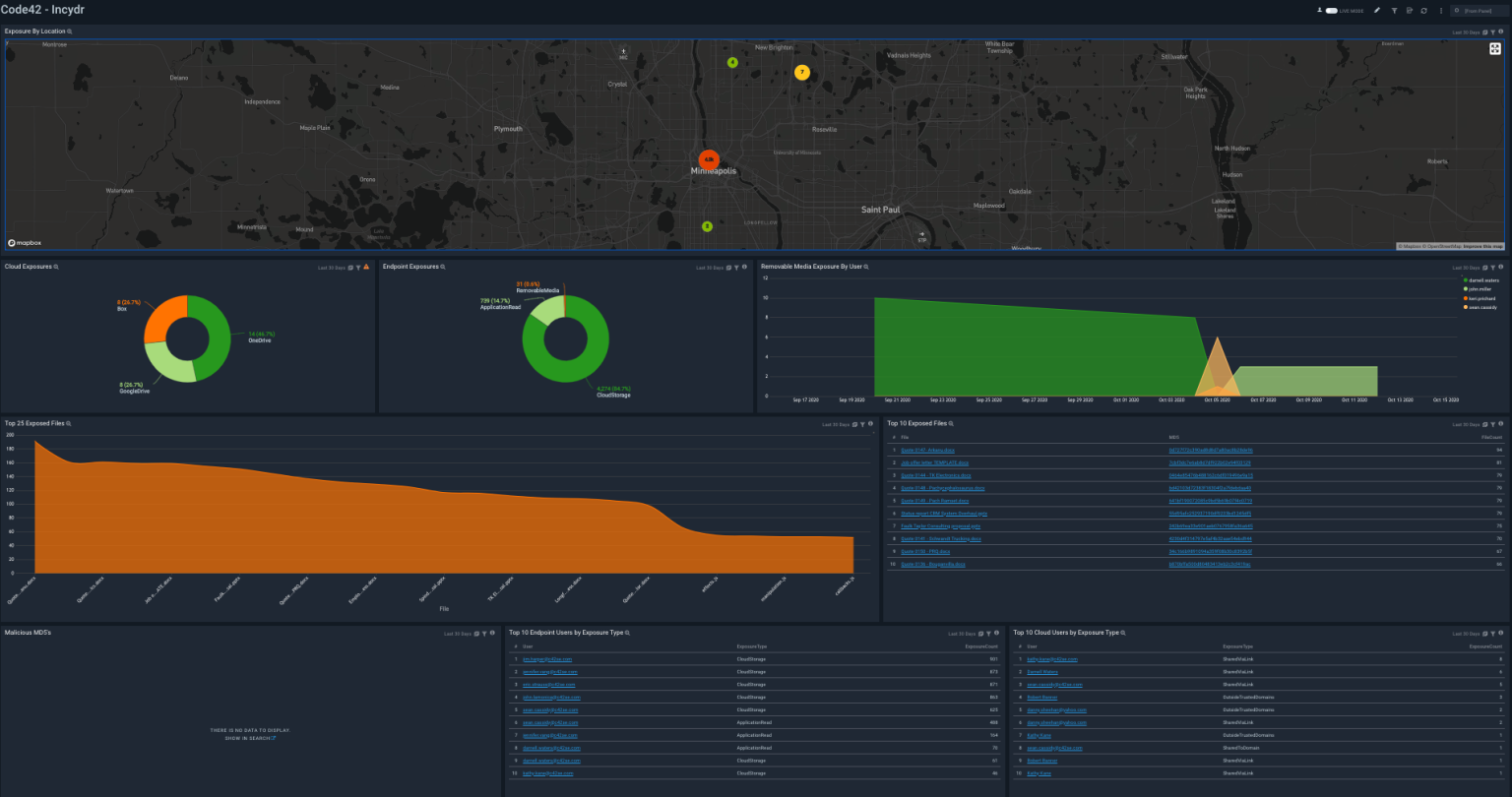Open the dashboard filter funnel icon

point(1394,10)
